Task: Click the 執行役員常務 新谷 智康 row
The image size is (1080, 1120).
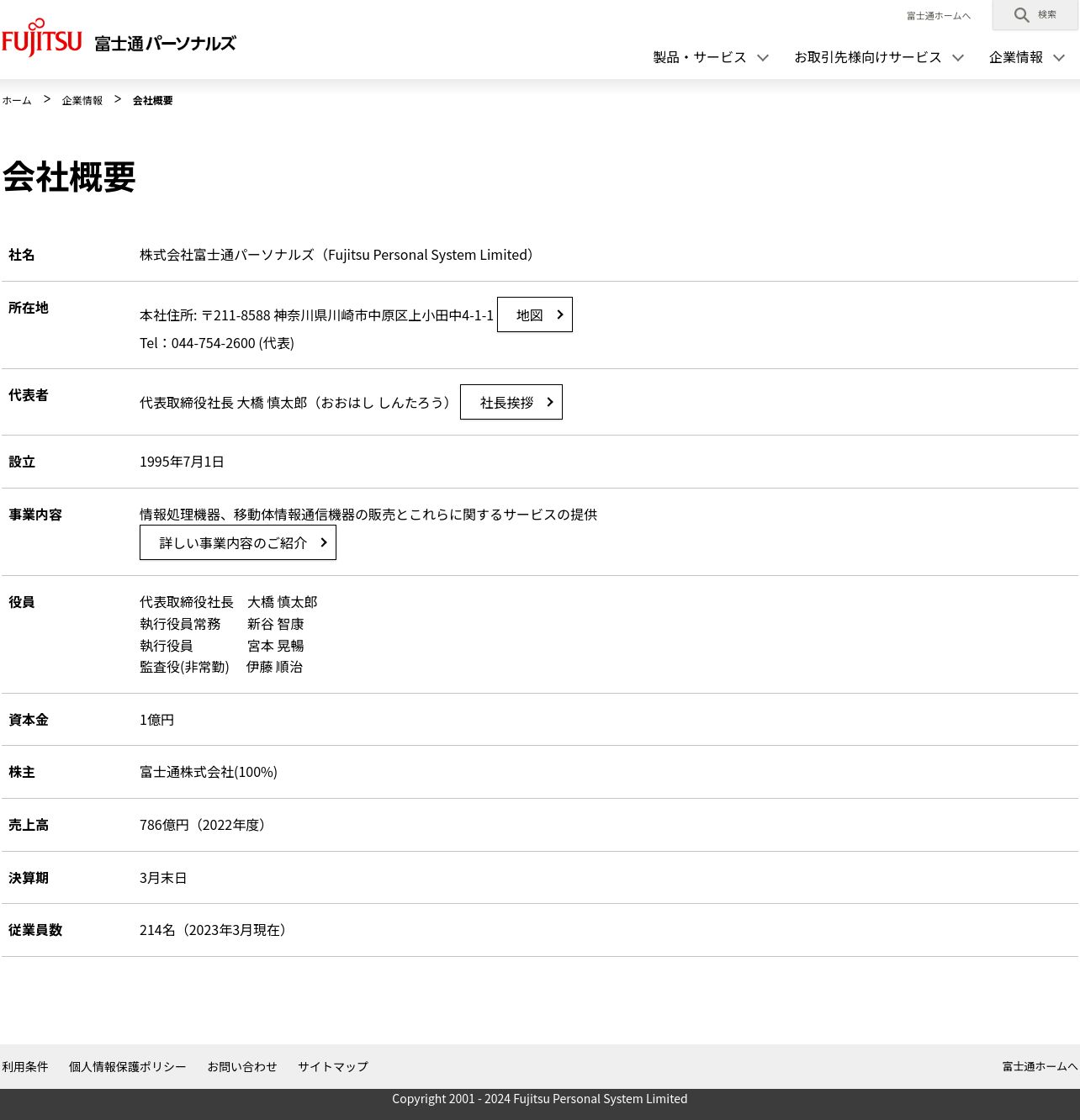Action: point(222,624)
